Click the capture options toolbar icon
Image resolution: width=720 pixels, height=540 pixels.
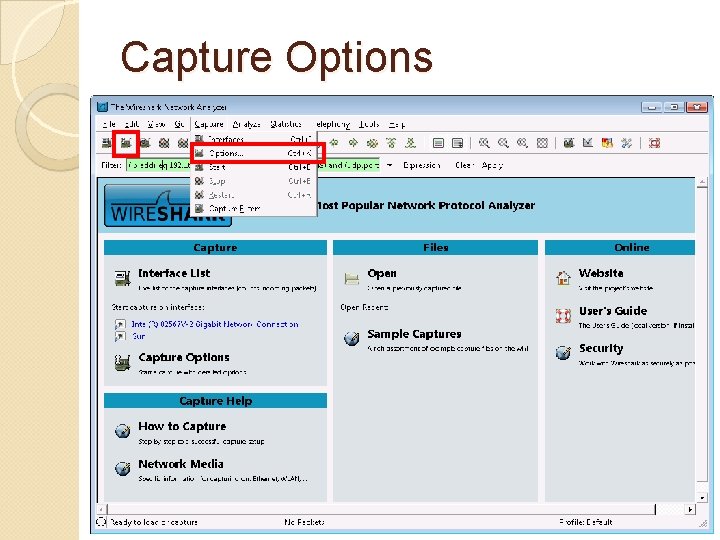tap(126, 143)
